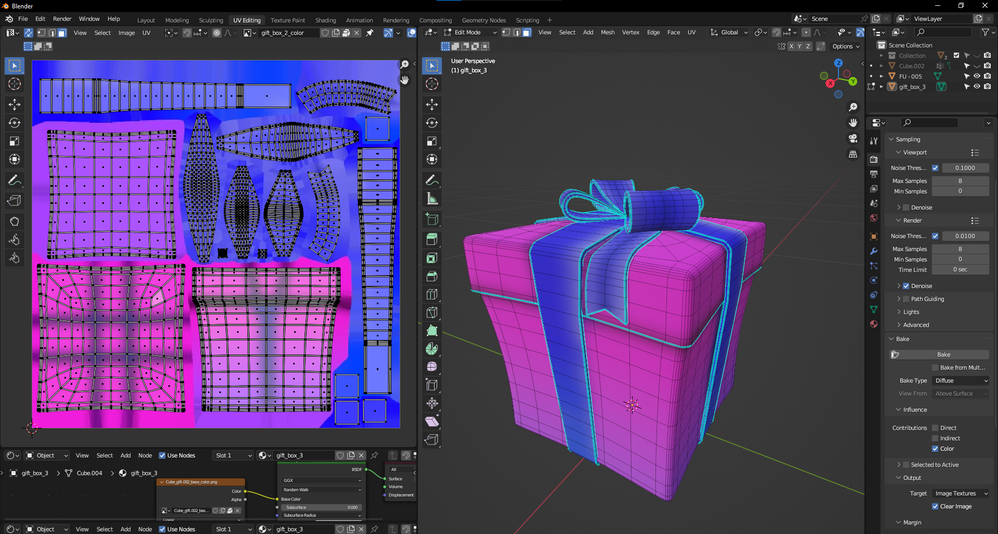Click the zoom magnifier icon in 3D viewport
The image size is (998, 534).
853,107
